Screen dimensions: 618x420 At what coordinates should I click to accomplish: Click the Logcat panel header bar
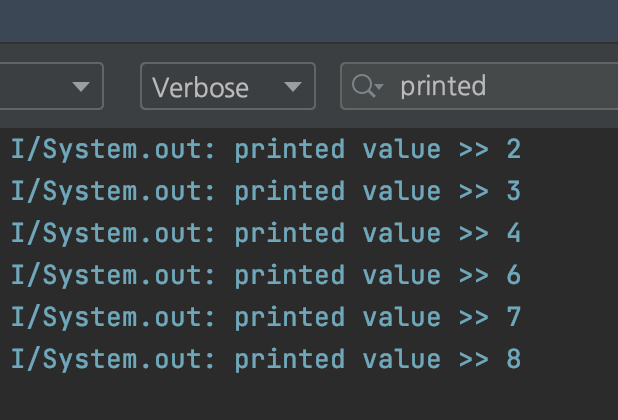click(x=309, y=20)
